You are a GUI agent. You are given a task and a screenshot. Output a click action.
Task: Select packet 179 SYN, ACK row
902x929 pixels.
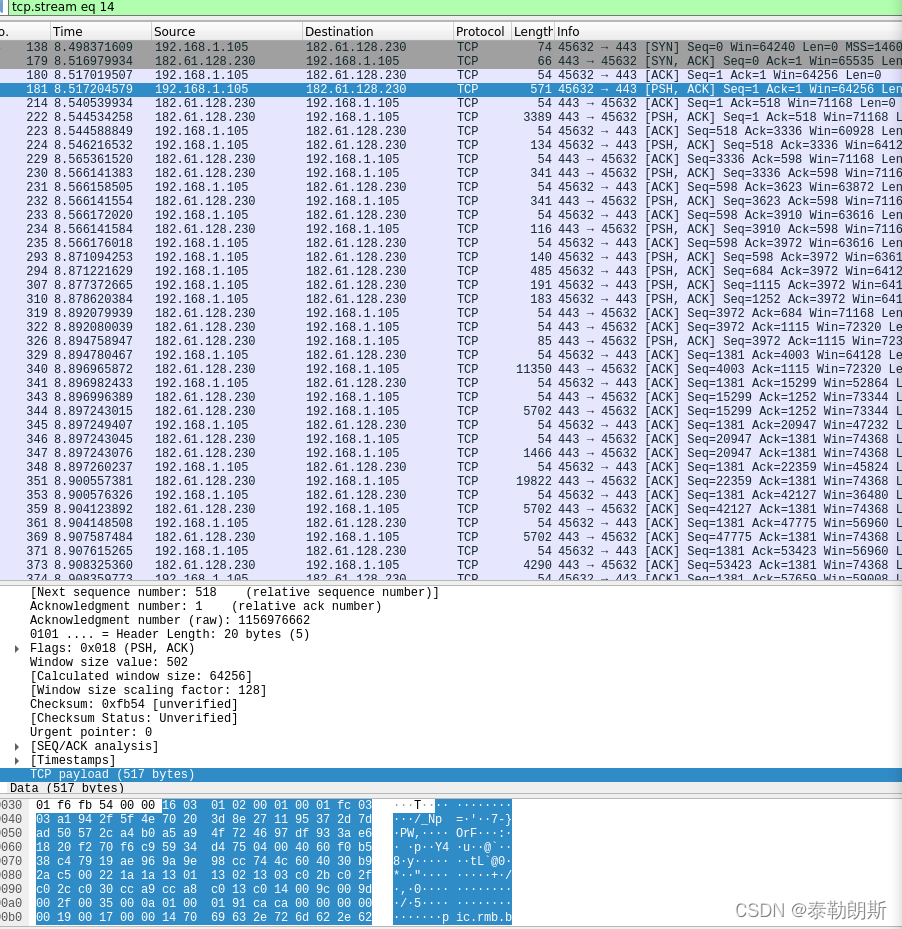[x=451, y=61]
